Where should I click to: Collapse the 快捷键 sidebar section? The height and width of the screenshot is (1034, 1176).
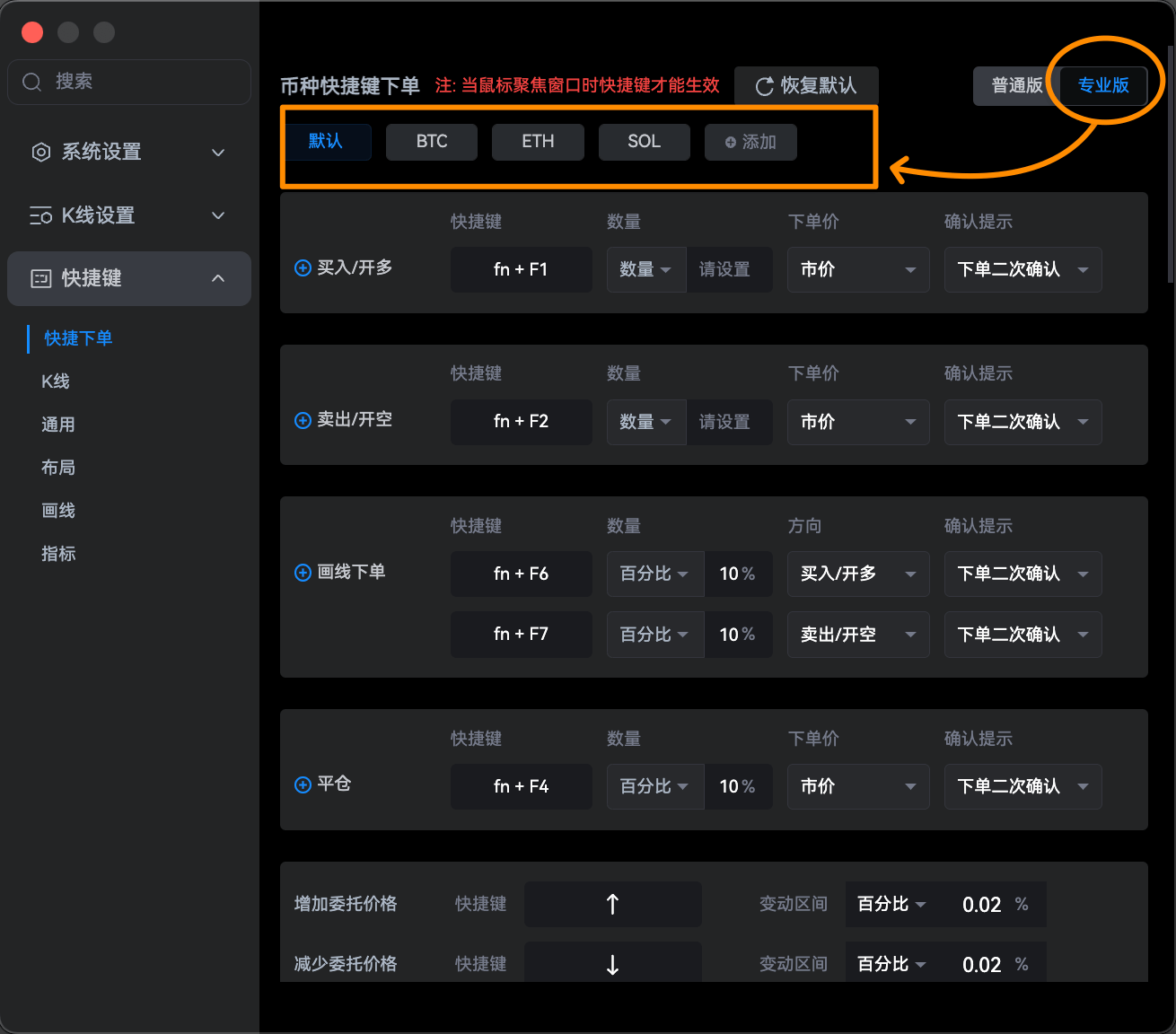[218, 278]
